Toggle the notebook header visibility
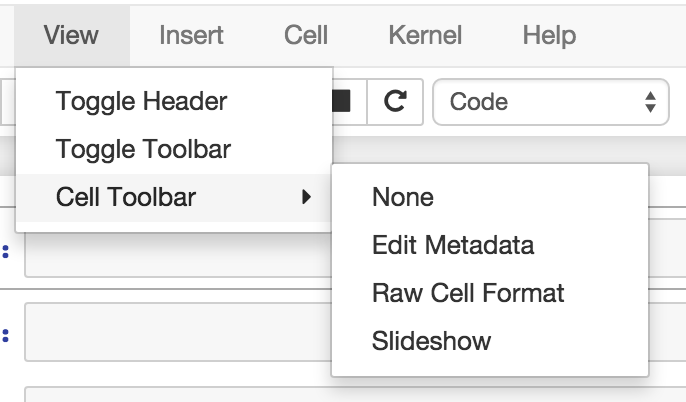 (141, 101)
